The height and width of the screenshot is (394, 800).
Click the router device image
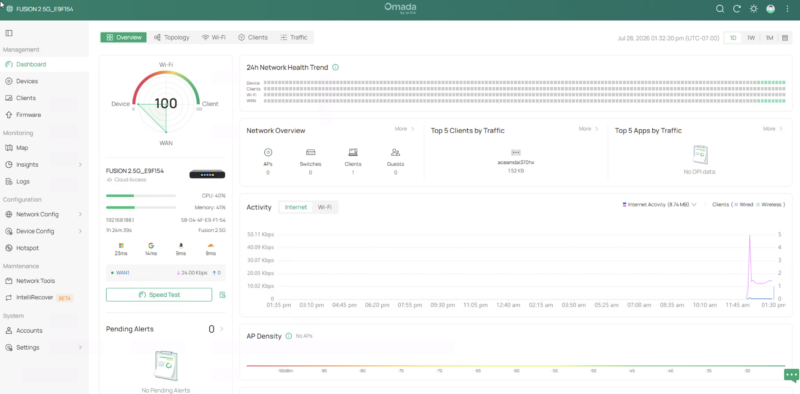click(x=207, y=174)
